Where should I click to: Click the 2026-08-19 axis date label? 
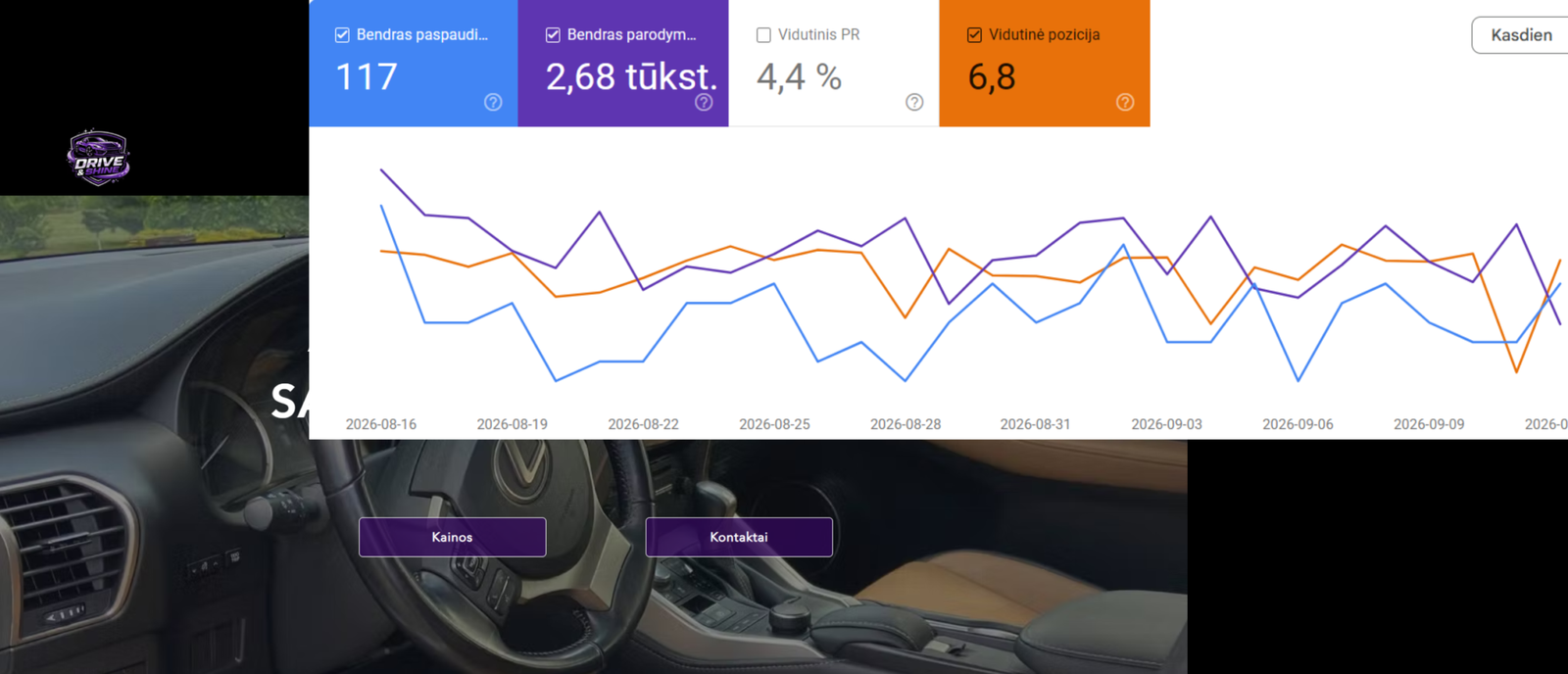513,424
